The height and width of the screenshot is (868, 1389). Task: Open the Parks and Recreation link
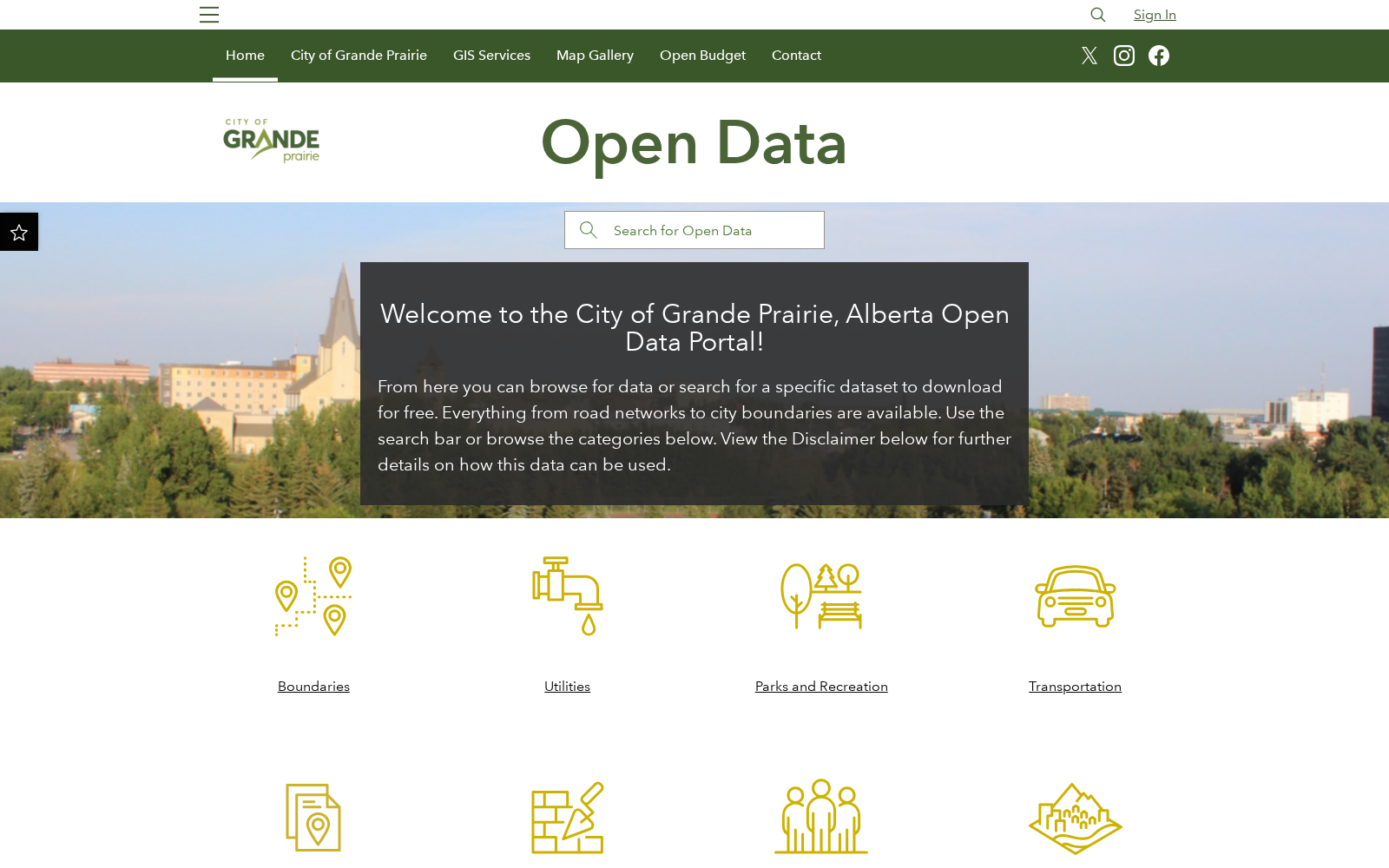[821, 687]
